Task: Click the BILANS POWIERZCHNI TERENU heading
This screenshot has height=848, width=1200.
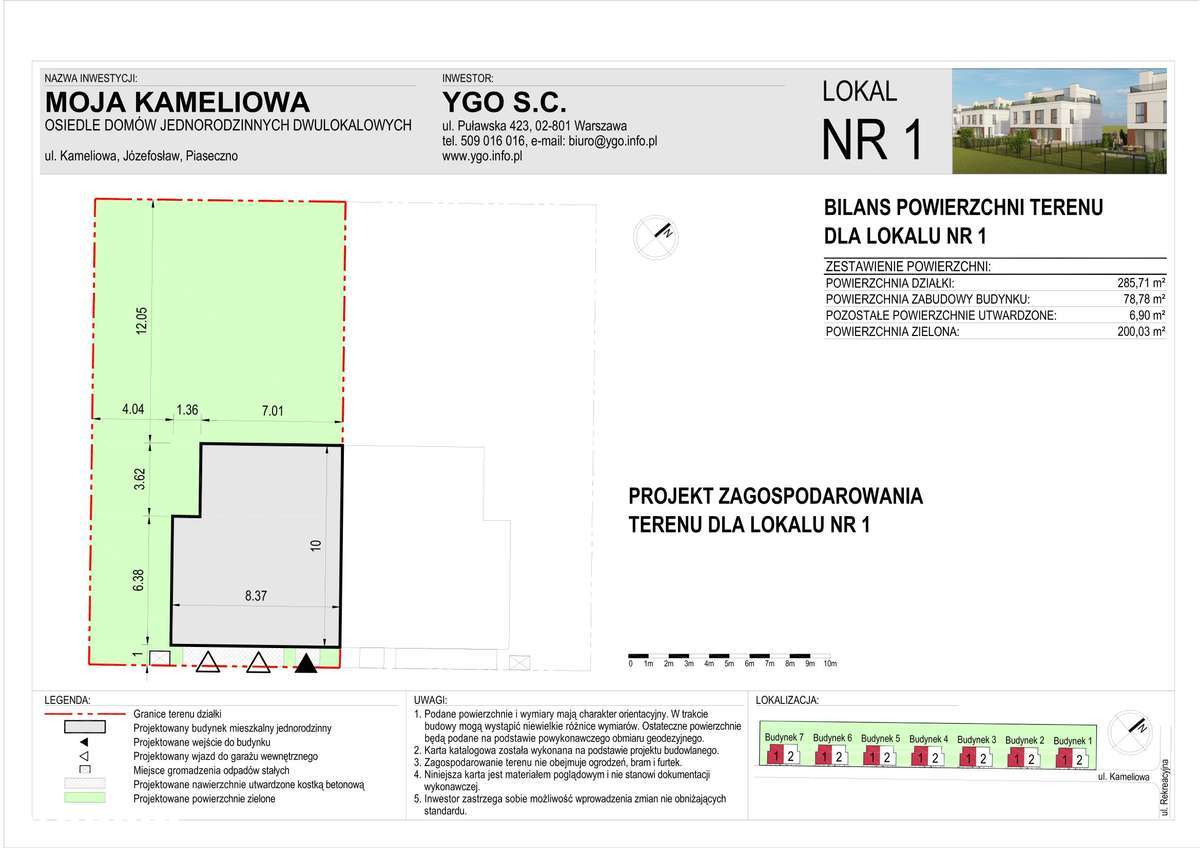Action: (x=963, y=208)
